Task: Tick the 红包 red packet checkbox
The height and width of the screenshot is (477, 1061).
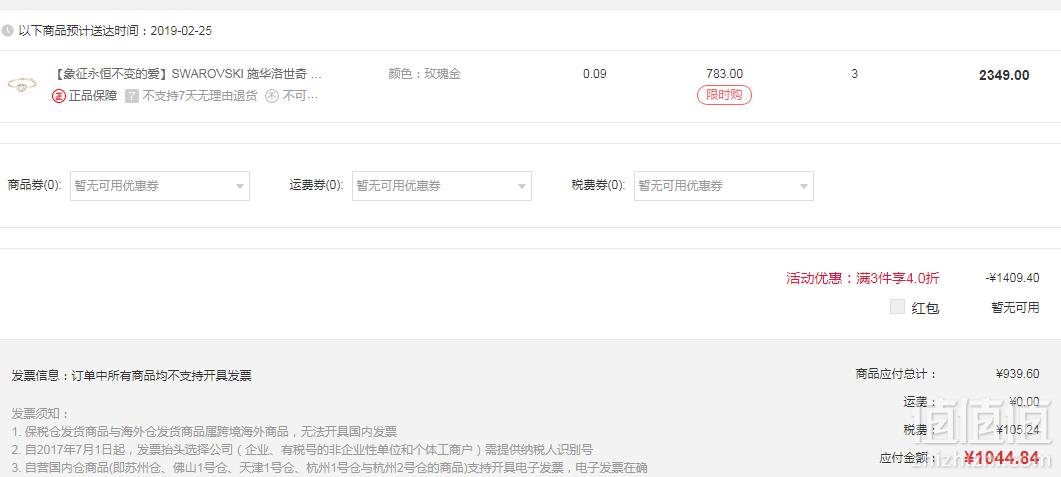Action: (x=897, y=307)
